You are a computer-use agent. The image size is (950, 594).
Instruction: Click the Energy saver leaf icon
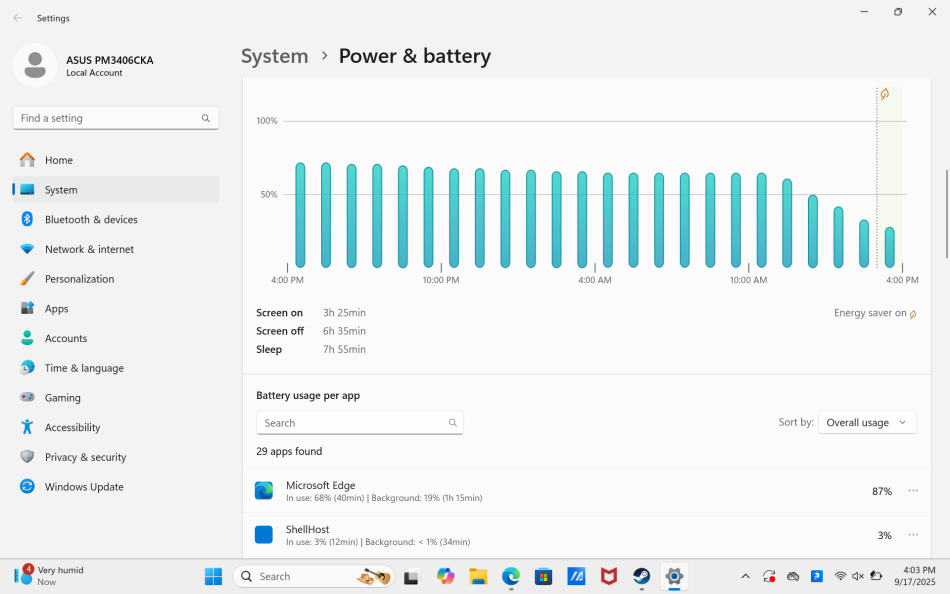click(884, 93)
